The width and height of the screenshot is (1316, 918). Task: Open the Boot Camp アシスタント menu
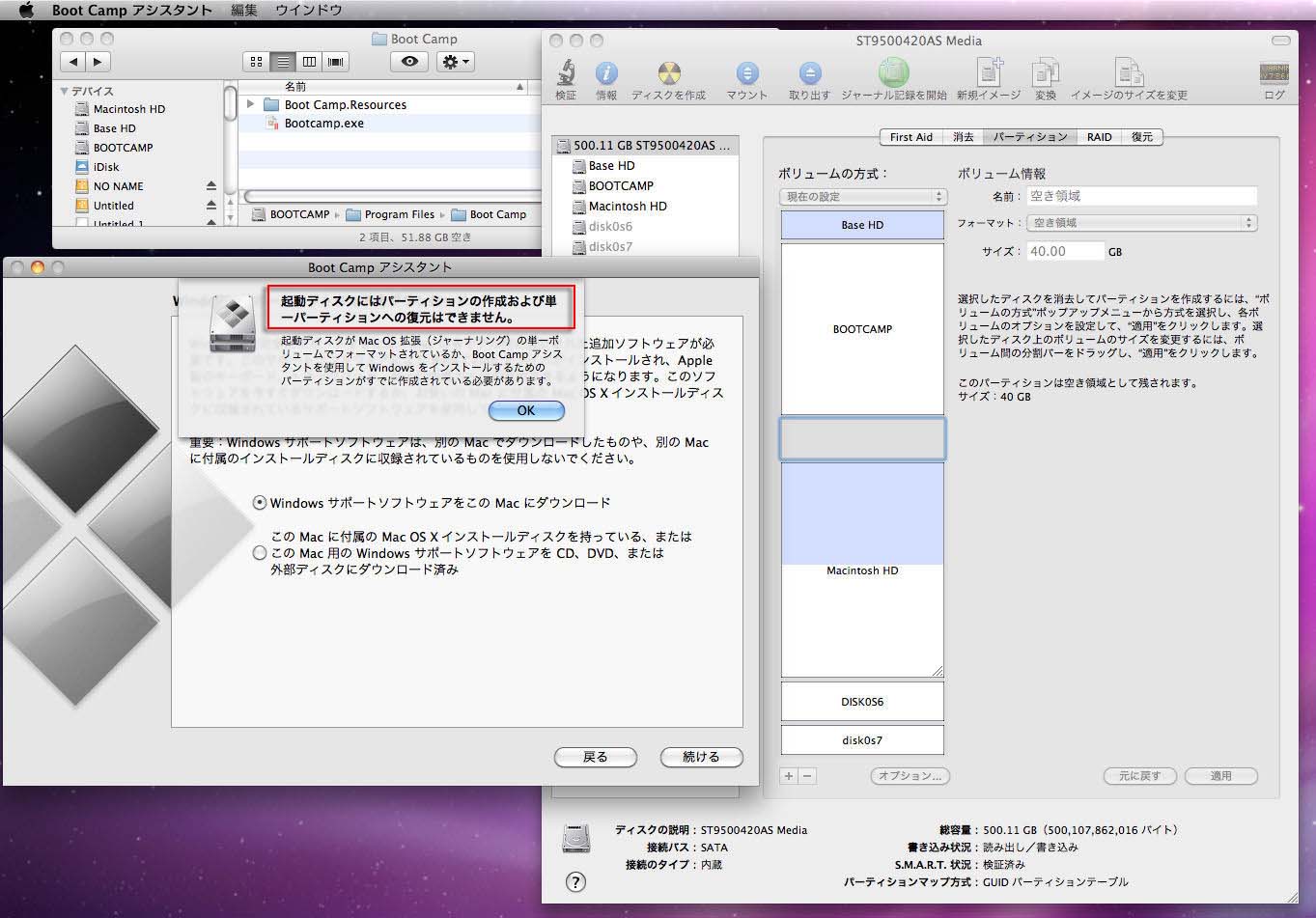(132, 10)
